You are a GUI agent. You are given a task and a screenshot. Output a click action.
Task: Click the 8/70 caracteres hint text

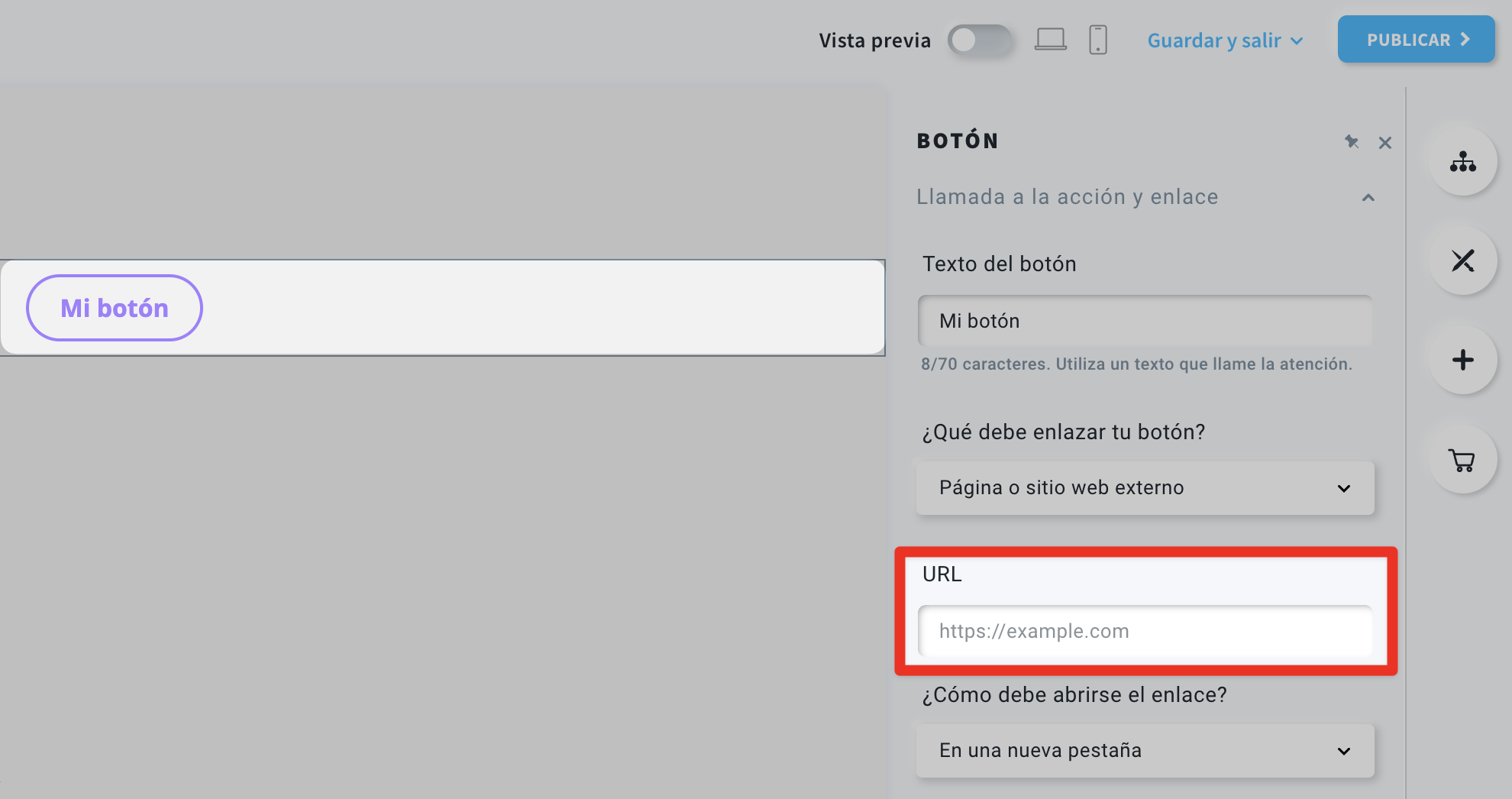[x=1136, y=364]
